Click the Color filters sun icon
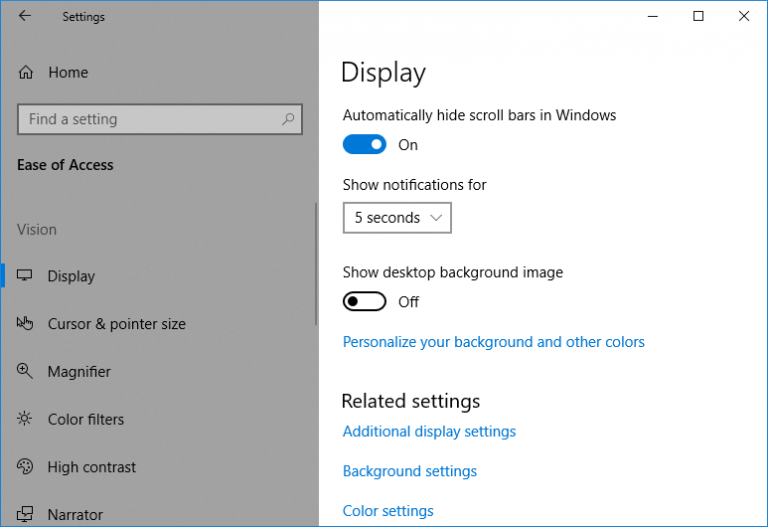The width and height of the screenshot is (768, 527). coord(24,419)
